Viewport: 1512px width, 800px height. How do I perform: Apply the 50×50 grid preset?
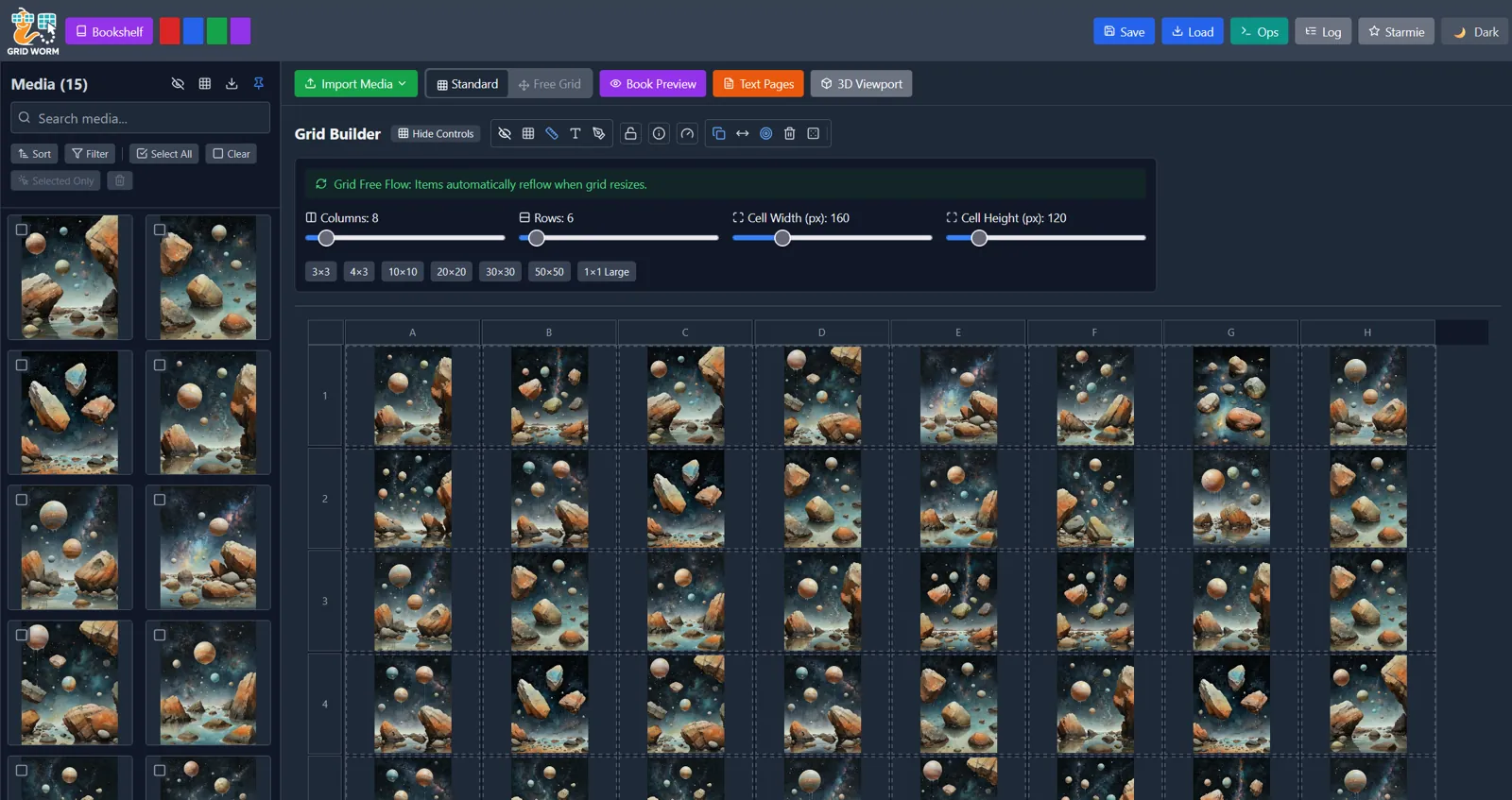tap(549, 272)
